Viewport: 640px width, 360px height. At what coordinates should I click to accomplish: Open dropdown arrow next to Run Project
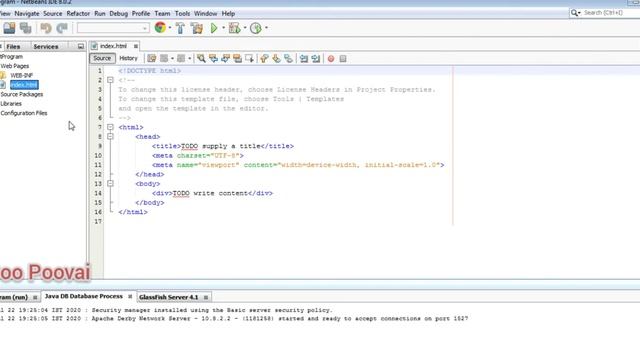point(223,28)
